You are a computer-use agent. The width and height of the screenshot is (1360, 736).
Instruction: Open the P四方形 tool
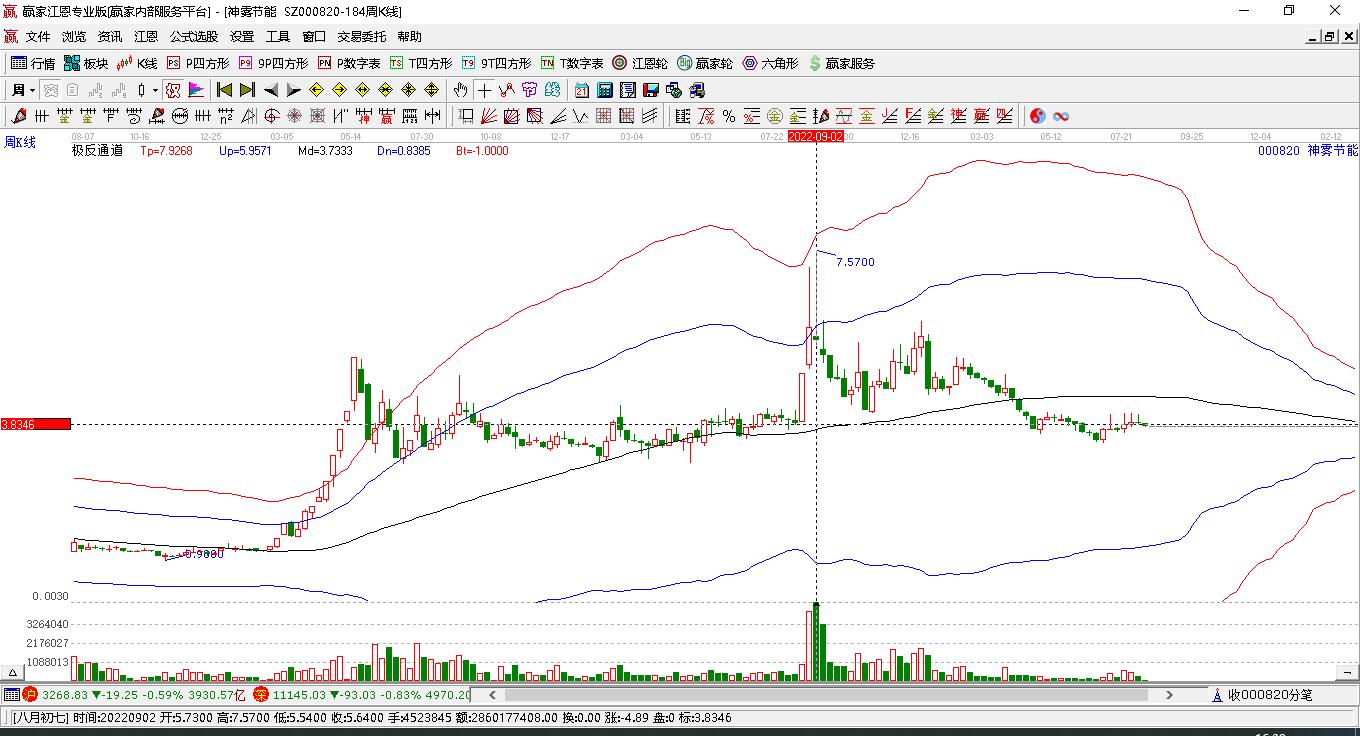pyautogui.click(x=197, y=63)
